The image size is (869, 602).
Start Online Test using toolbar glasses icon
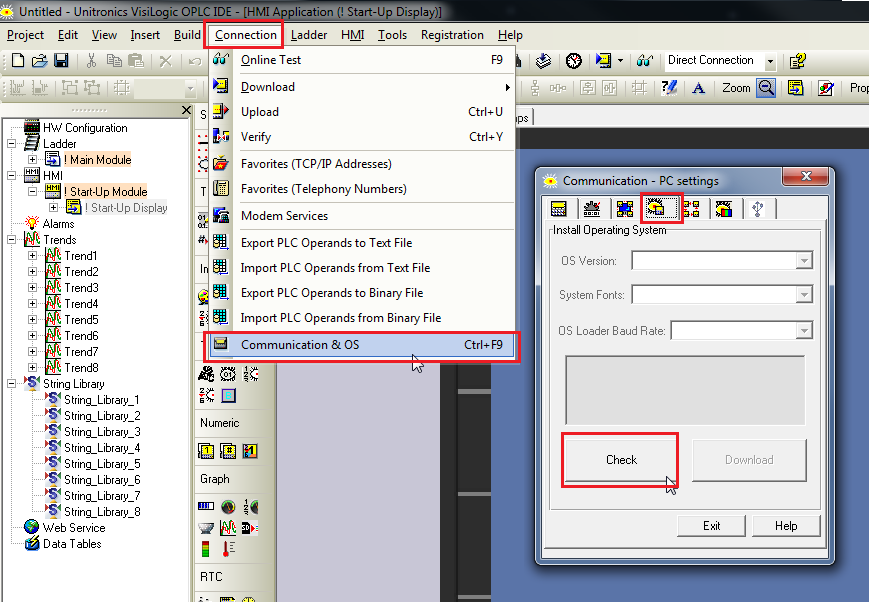tap(645, 60)
